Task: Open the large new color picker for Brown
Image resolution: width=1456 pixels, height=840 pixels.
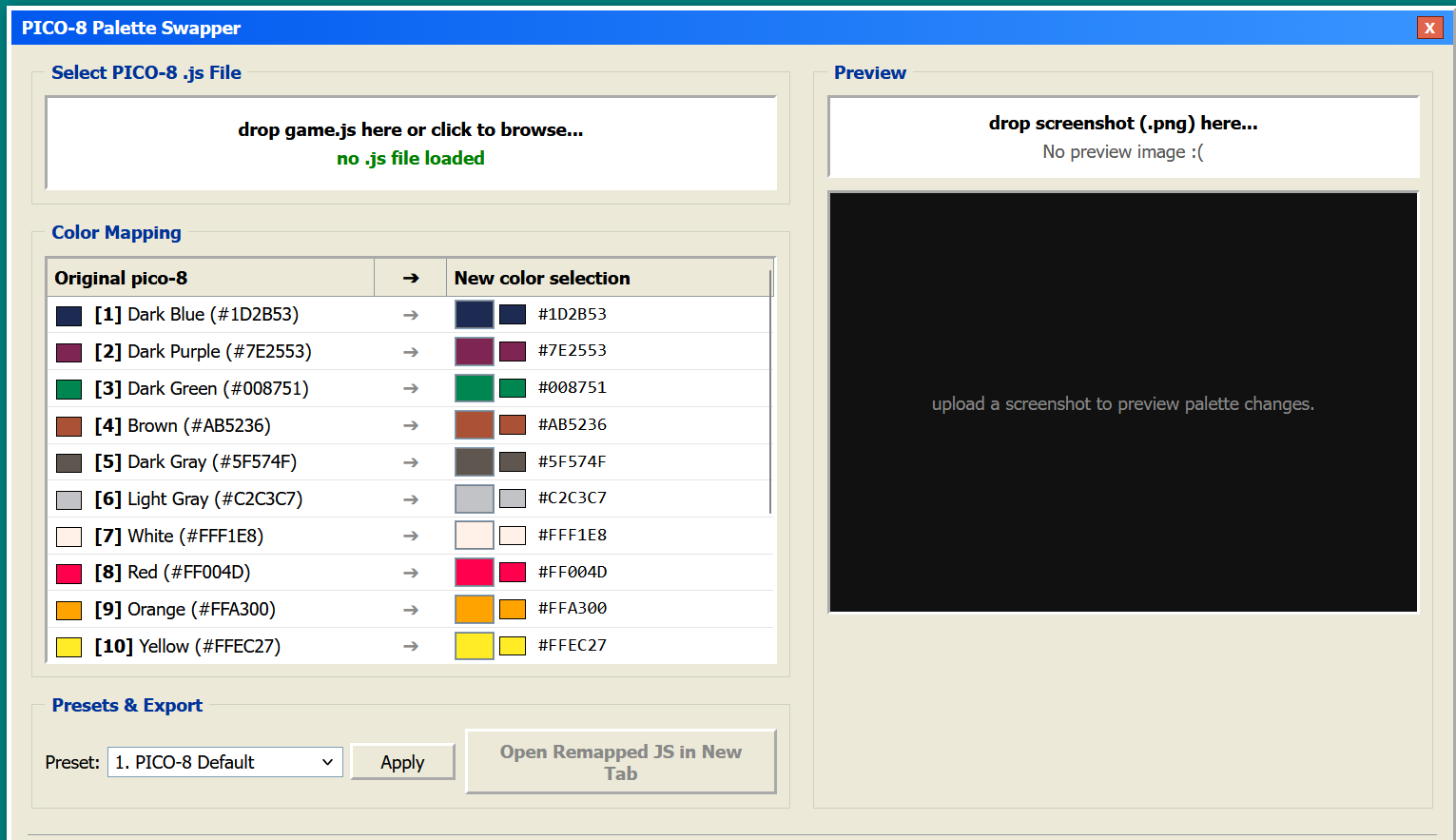Action: (x=475, y=425)
